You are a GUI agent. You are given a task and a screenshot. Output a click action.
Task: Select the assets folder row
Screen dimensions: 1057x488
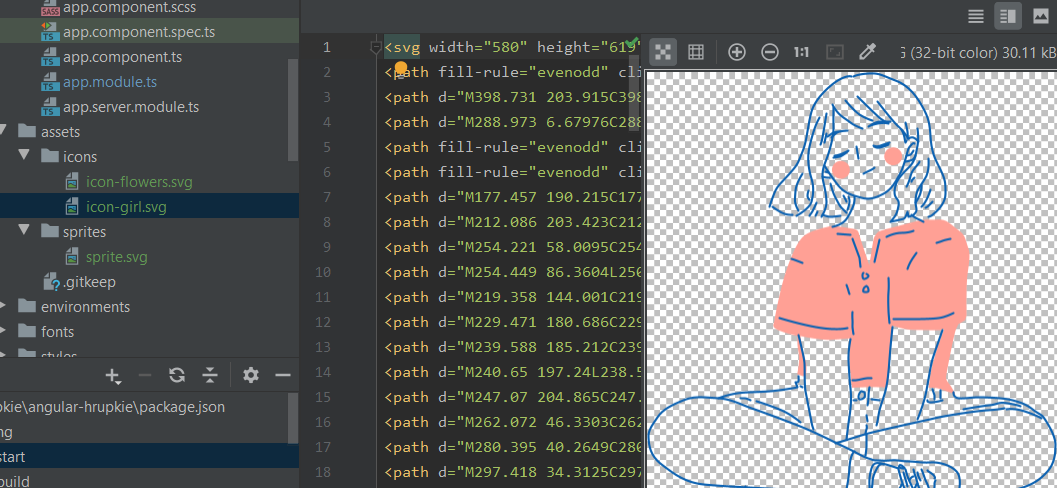click(149, 131)
